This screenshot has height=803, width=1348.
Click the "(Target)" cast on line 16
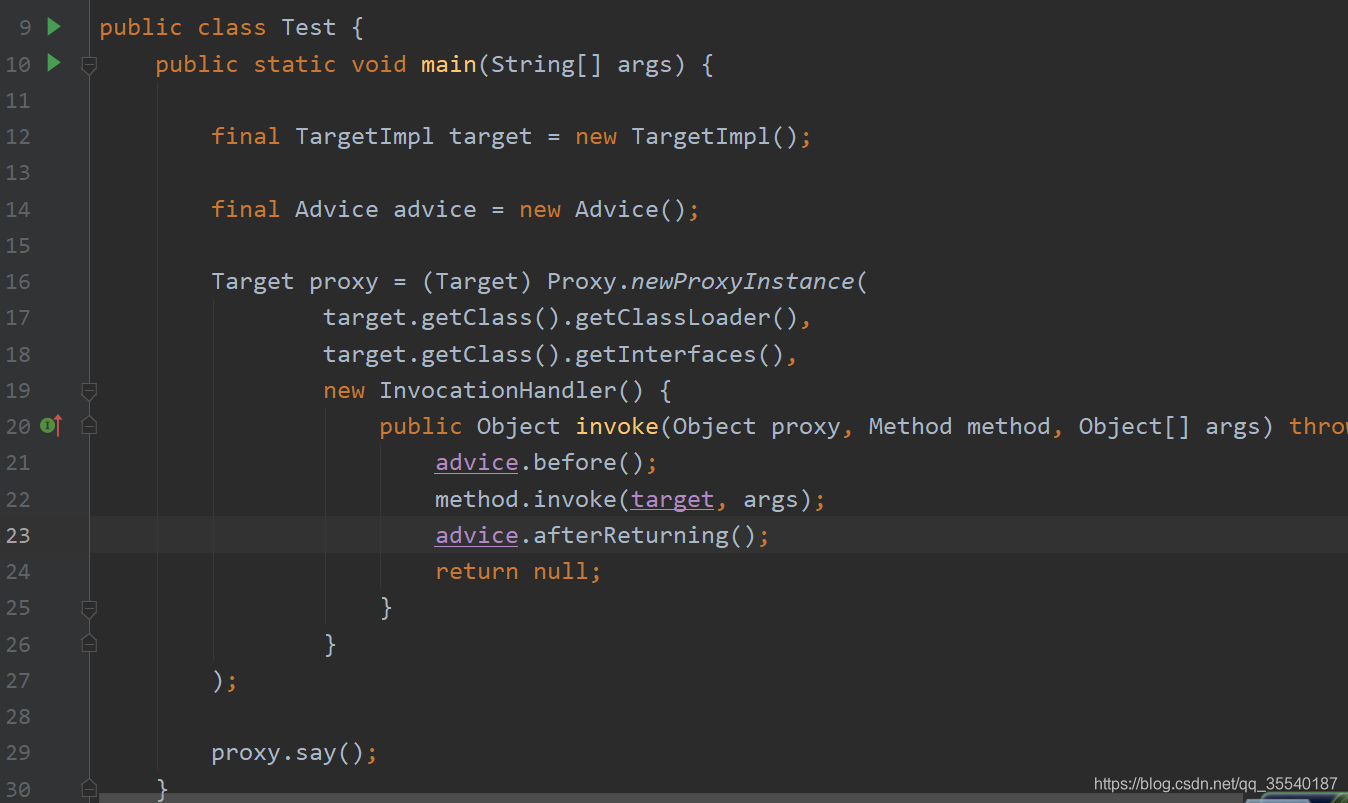[477, 282]
